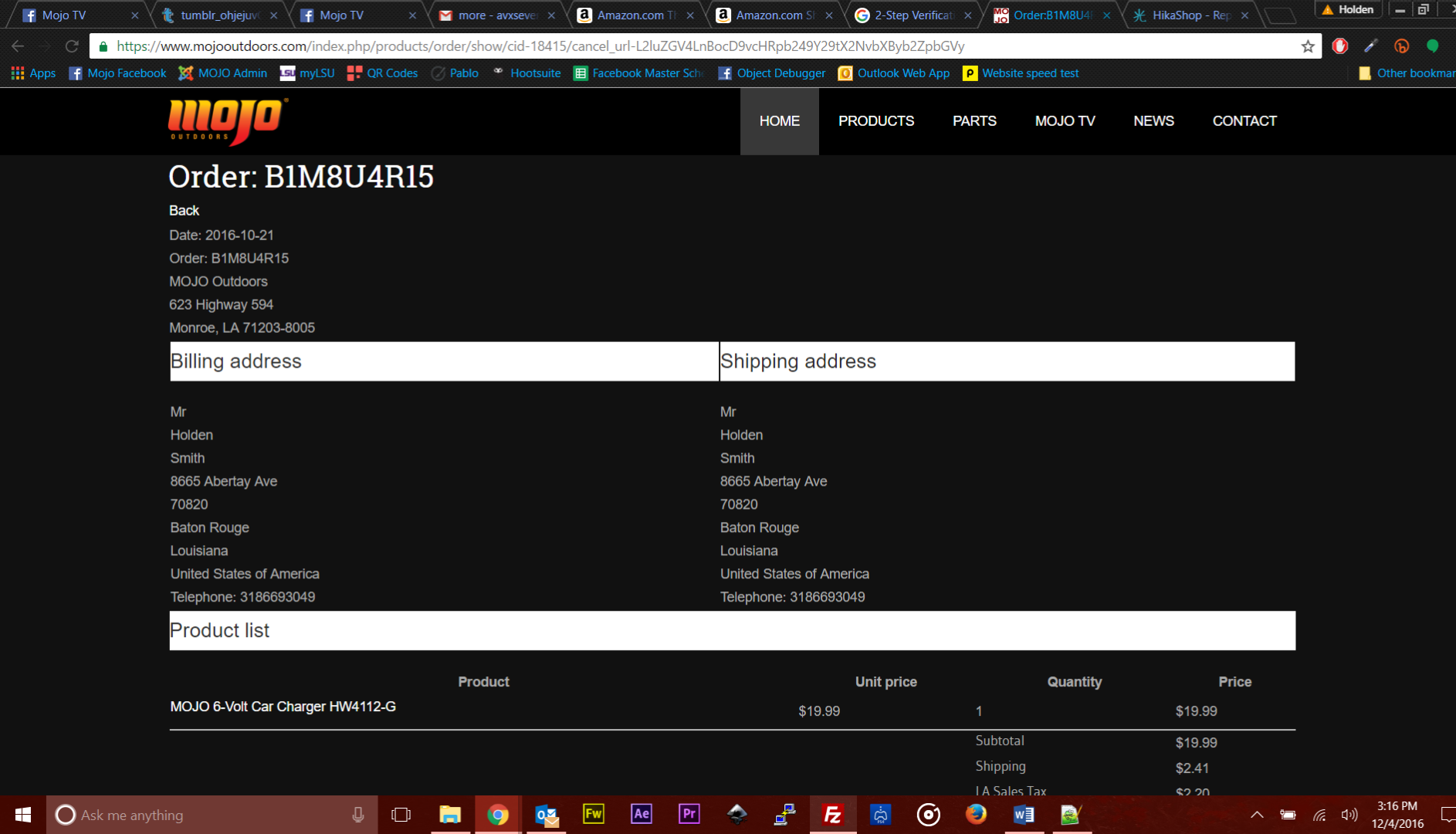The height and width of the screenshot is (834, 1456).
Task: Switch to Chrome in the taskbar
Action: tap(498, 815)
